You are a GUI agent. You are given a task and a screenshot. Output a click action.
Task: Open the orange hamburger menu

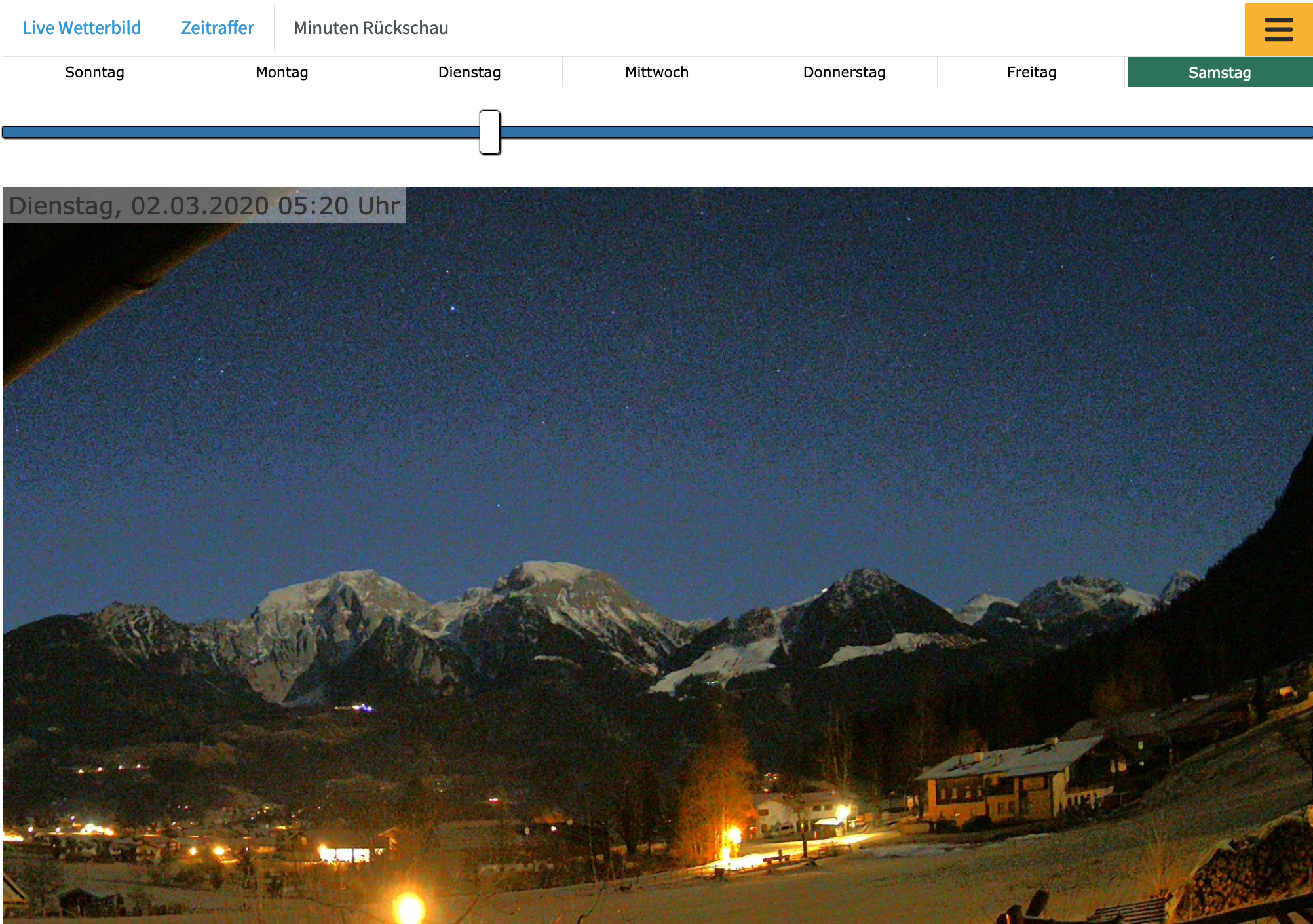point(1278,29)
